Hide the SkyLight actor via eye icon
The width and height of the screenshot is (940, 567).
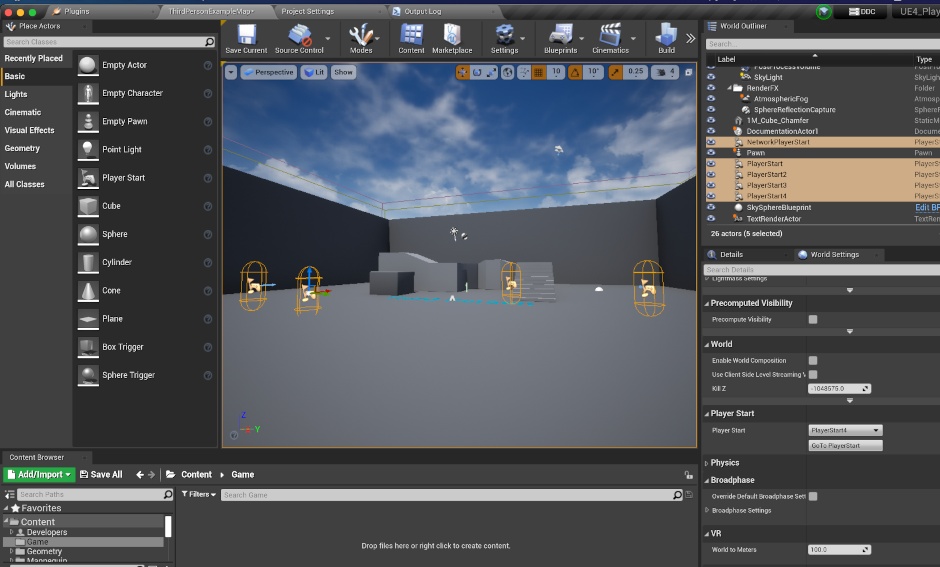[x=712, y=77]
